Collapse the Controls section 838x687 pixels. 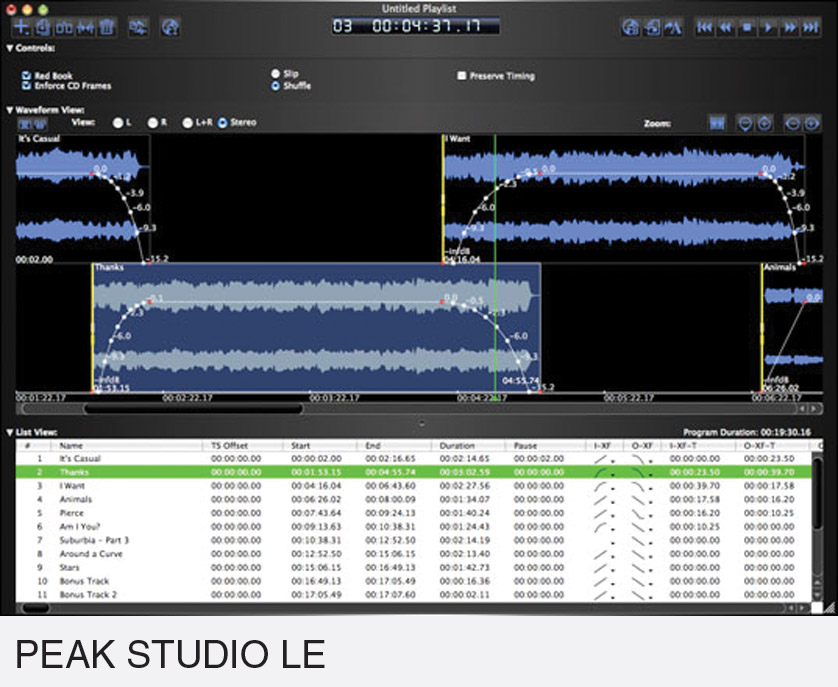coord(10,48)
